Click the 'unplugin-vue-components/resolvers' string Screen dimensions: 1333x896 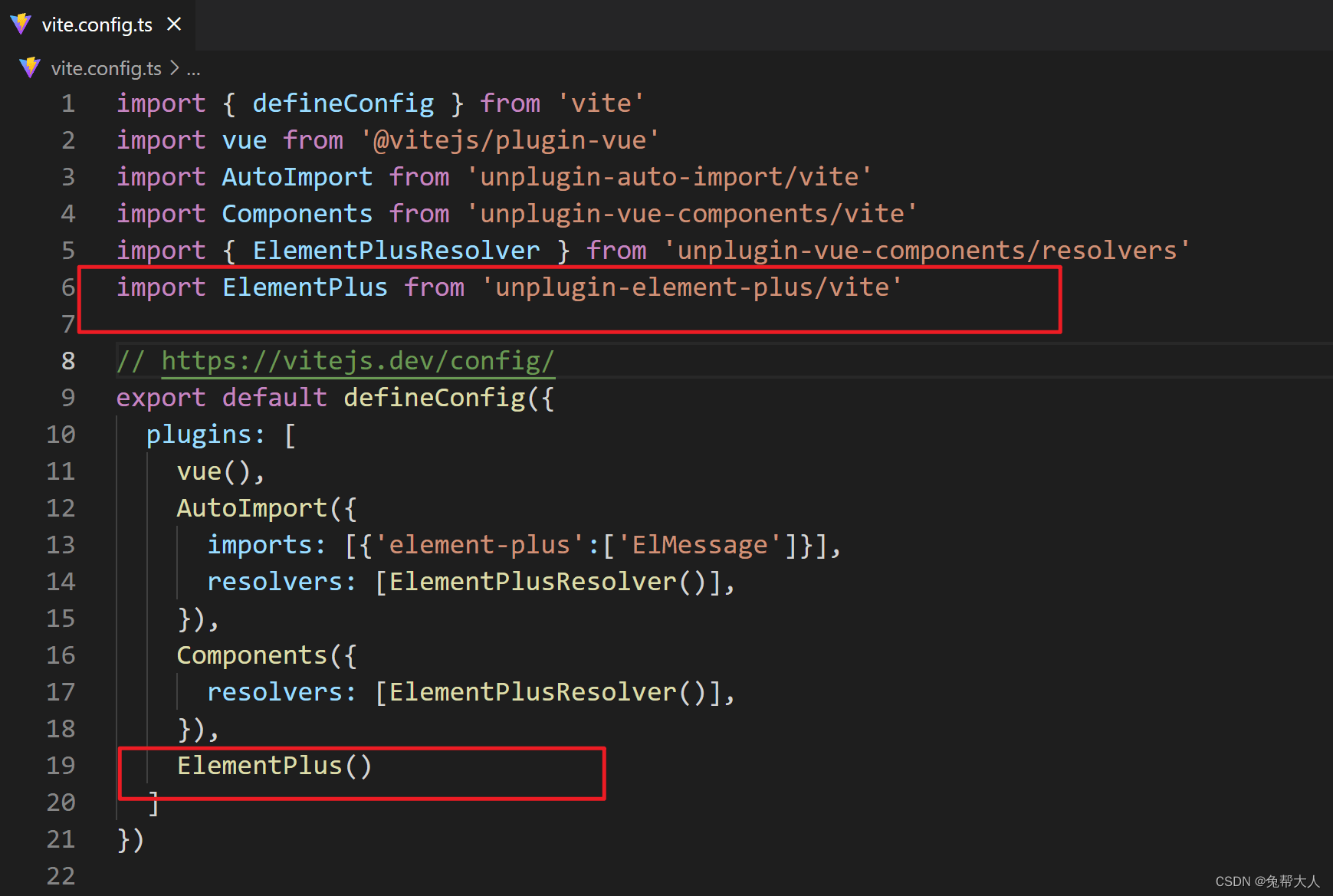(927, 251)
